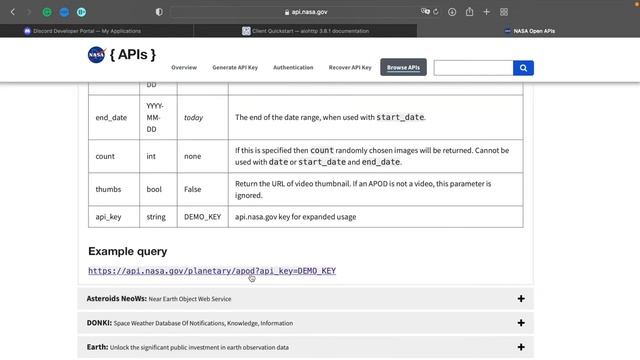Click the DEMO_KEY default value cell
This screenshot has width=640, height=360.
(202, 217)
